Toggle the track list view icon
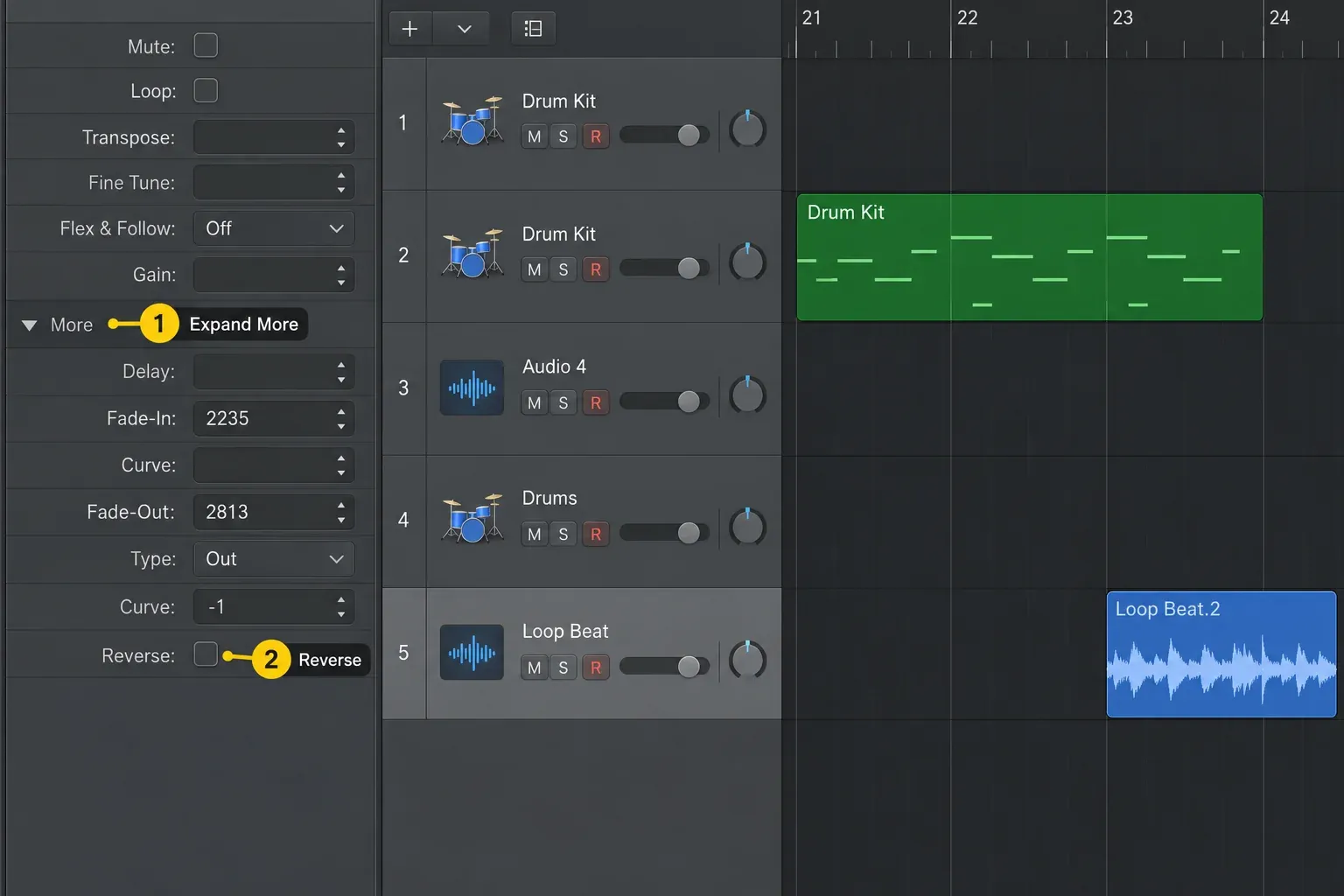 (x=533, y=29)
